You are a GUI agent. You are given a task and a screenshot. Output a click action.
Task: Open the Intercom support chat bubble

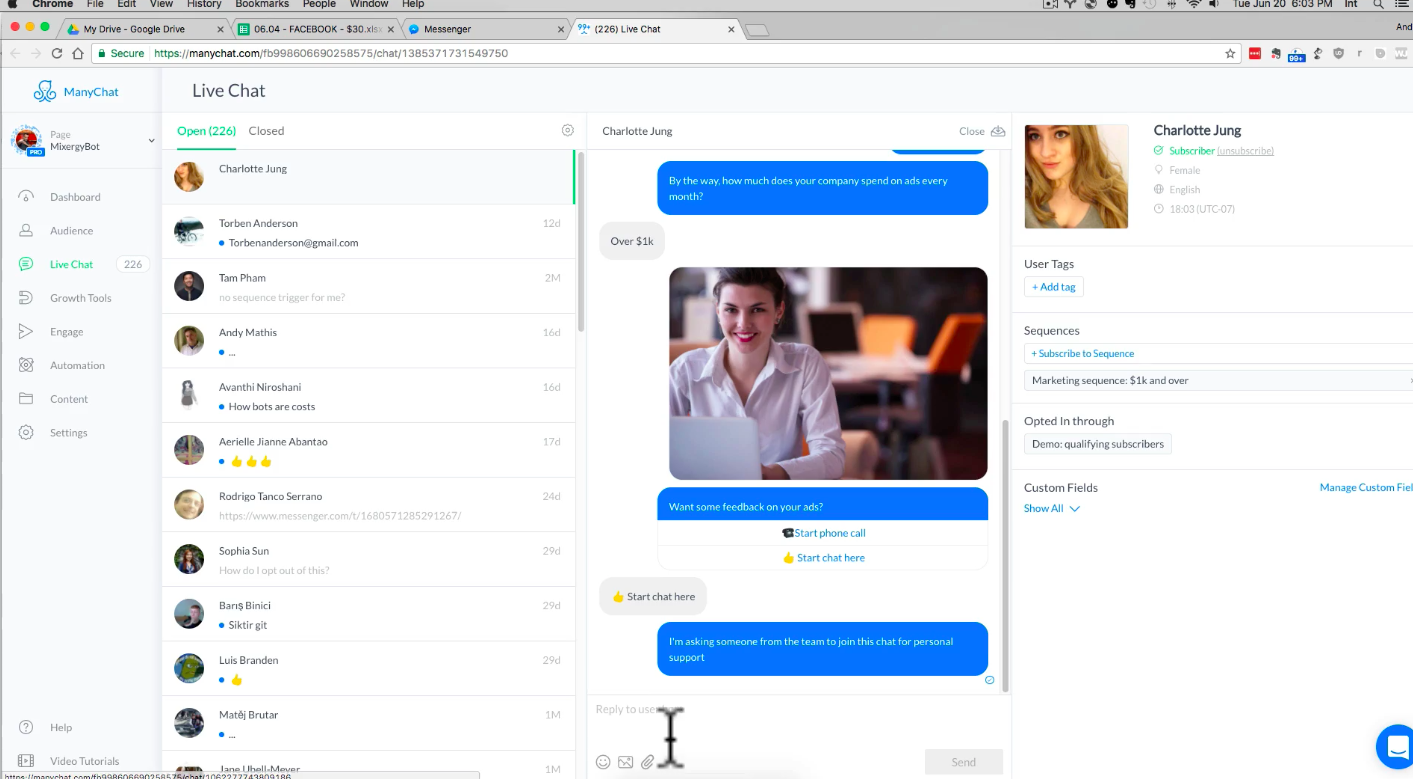[x=1394, y=746]
